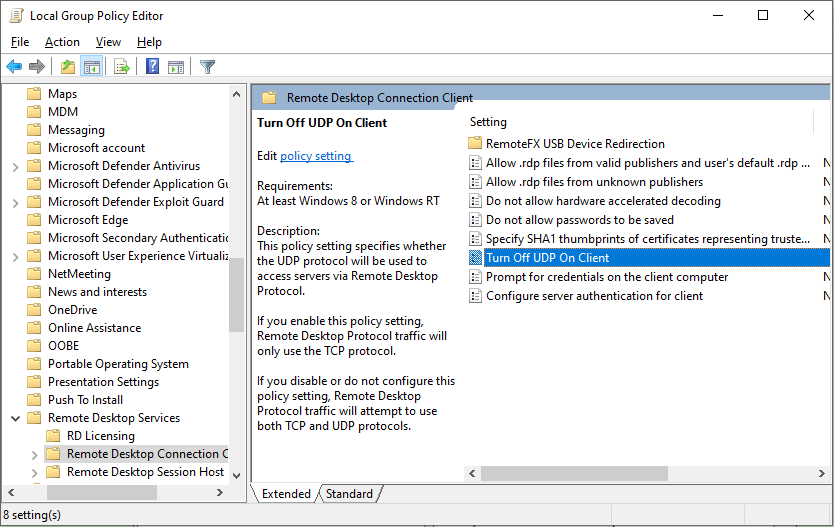This screenshot has width=834, height=527.
Task: Click the Show/Hide Action Pane icon
Action: 176,67
